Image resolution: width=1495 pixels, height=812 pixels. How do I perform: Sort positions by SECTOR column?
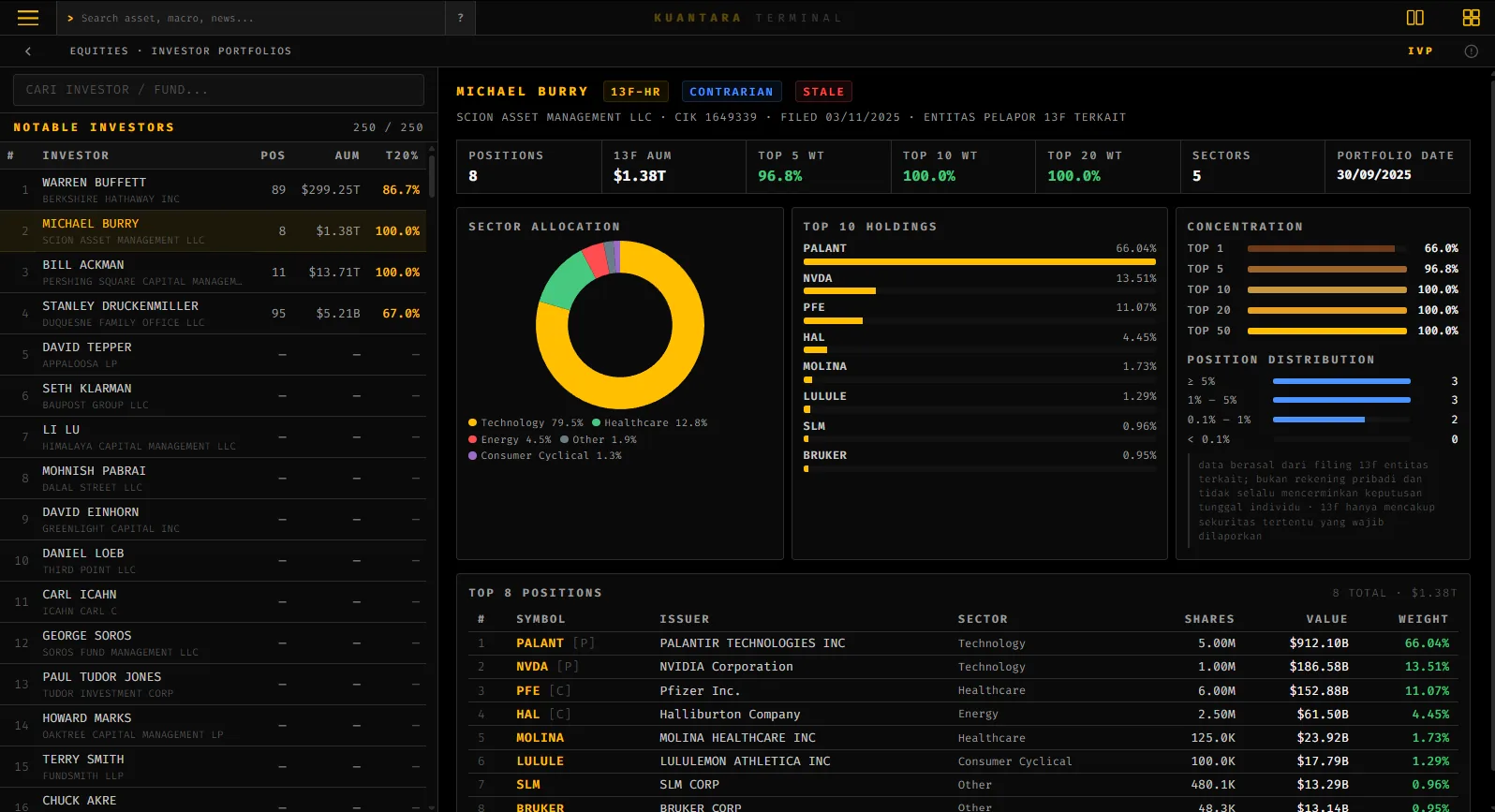coord(983,619)
